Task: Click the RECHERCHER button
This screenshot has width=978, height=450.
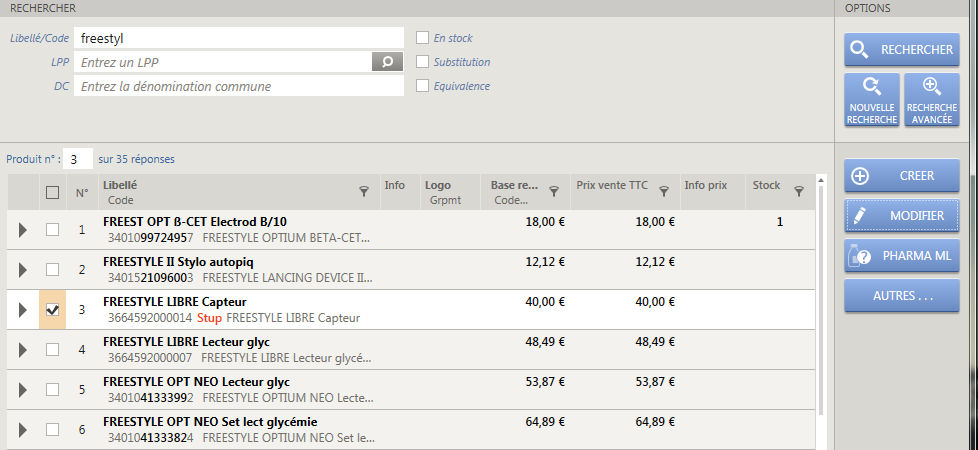Action: (x=902, y=49)
